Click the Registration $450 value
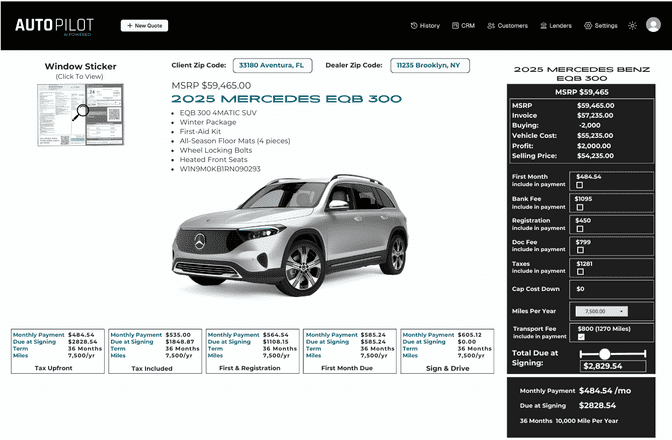672x440 pixels. (x=583, y=220)
